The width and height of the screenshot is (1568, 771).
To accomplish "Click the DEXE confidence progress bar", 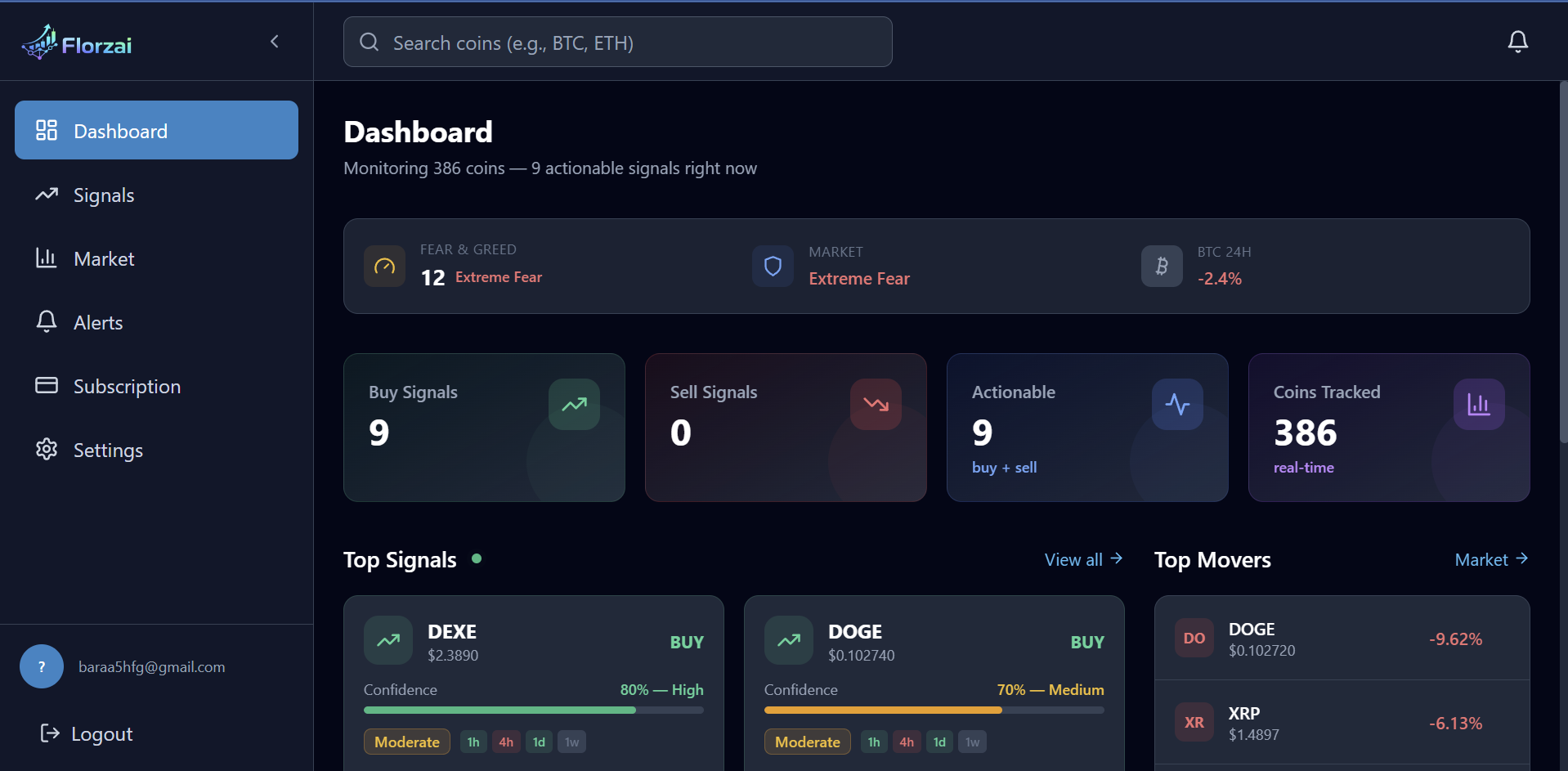I will point(533,710).
